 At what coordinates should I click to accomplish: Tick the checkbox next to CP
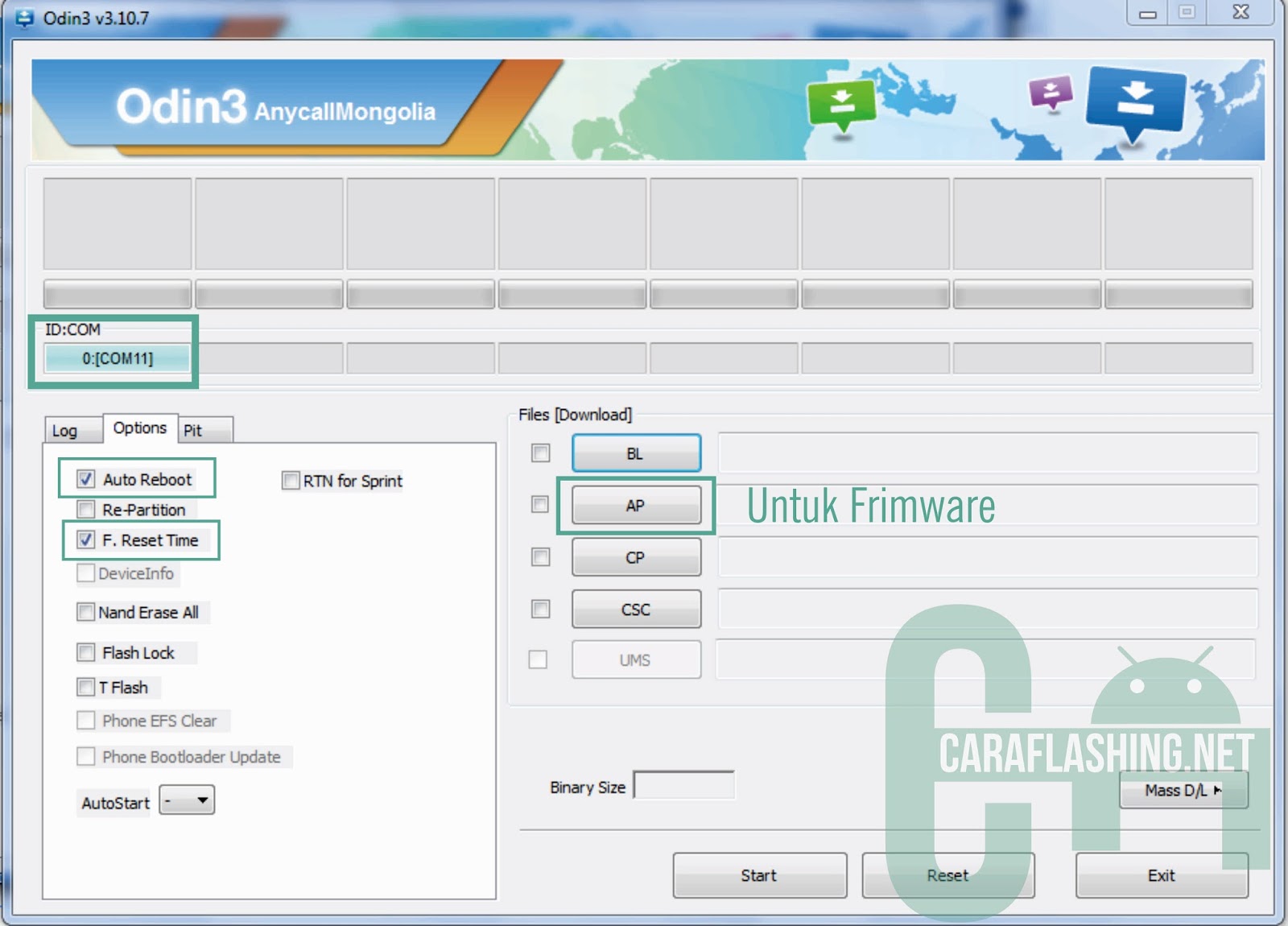coord(541,557)
